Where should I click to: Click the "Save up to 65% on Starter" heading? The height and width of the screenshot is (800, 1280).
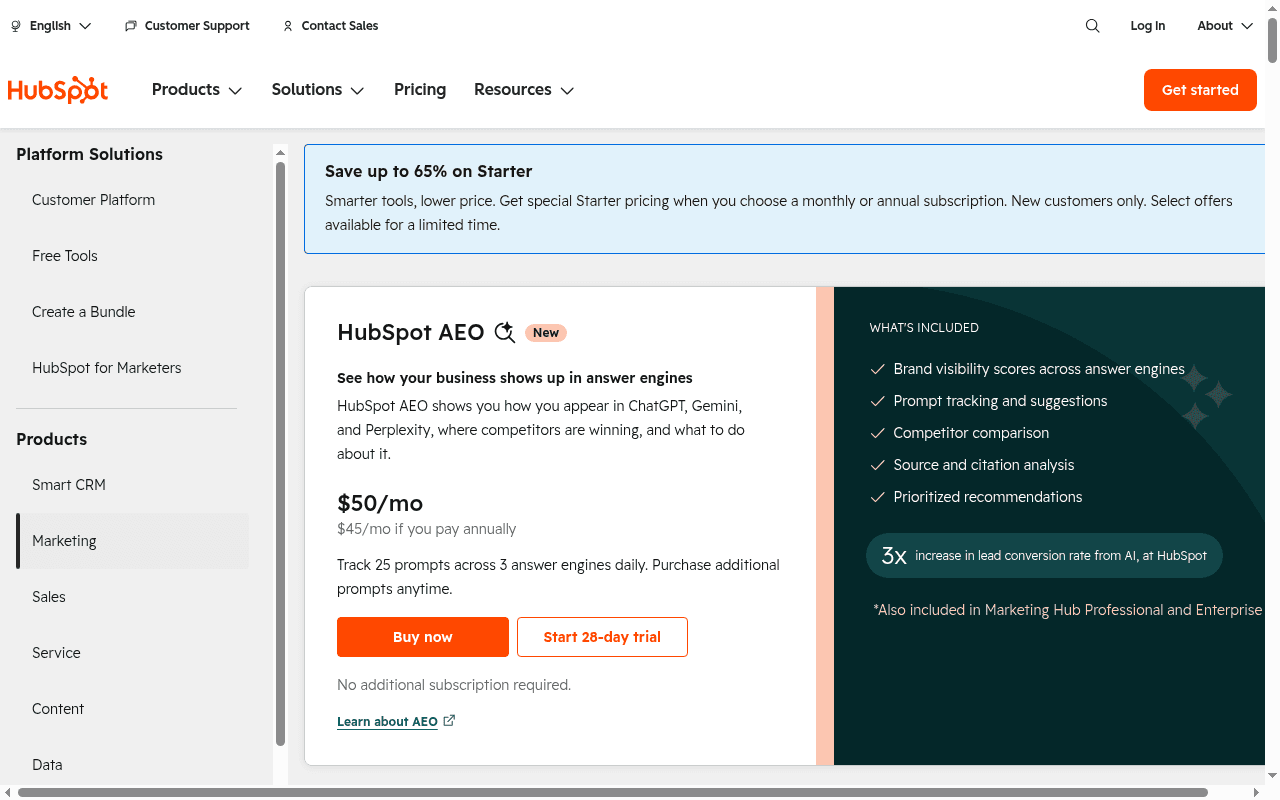429,171
